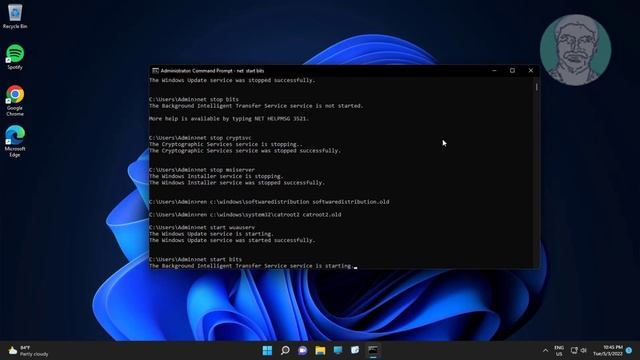Image resolution: width=640 pixels, height=360 pixels.
Task: Click the 'net stop cryptsvc' command line
Action: click(x=200, y=138)
